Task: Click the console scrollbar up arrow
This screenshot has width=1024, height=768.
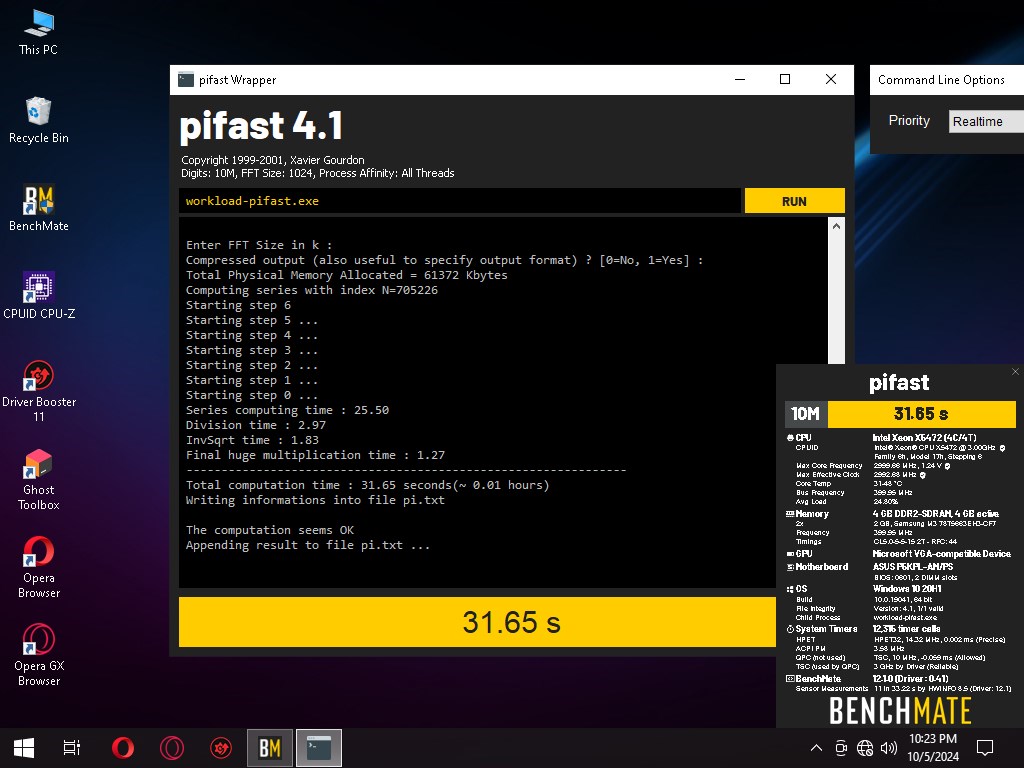Action: [x=836, y=226]
